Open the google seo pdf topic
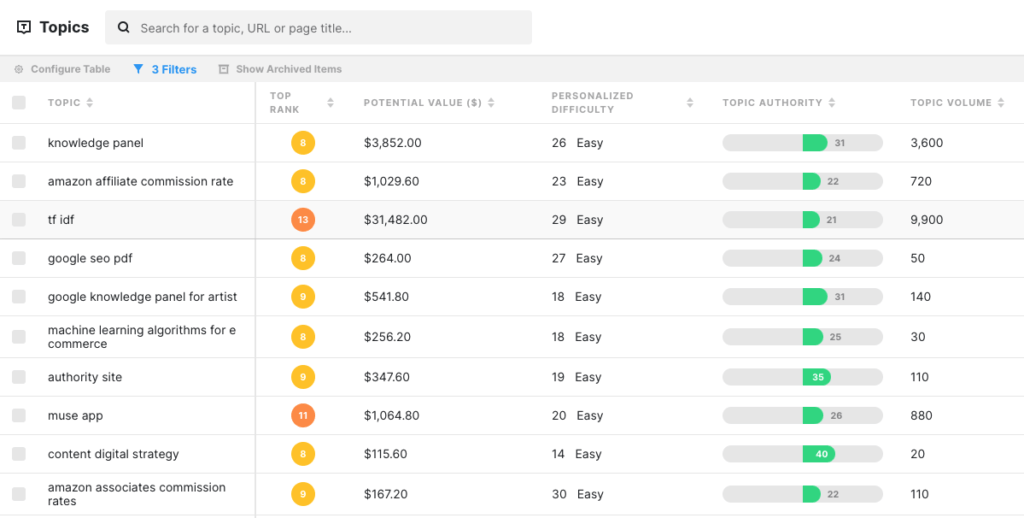 (x=90, y=259)
